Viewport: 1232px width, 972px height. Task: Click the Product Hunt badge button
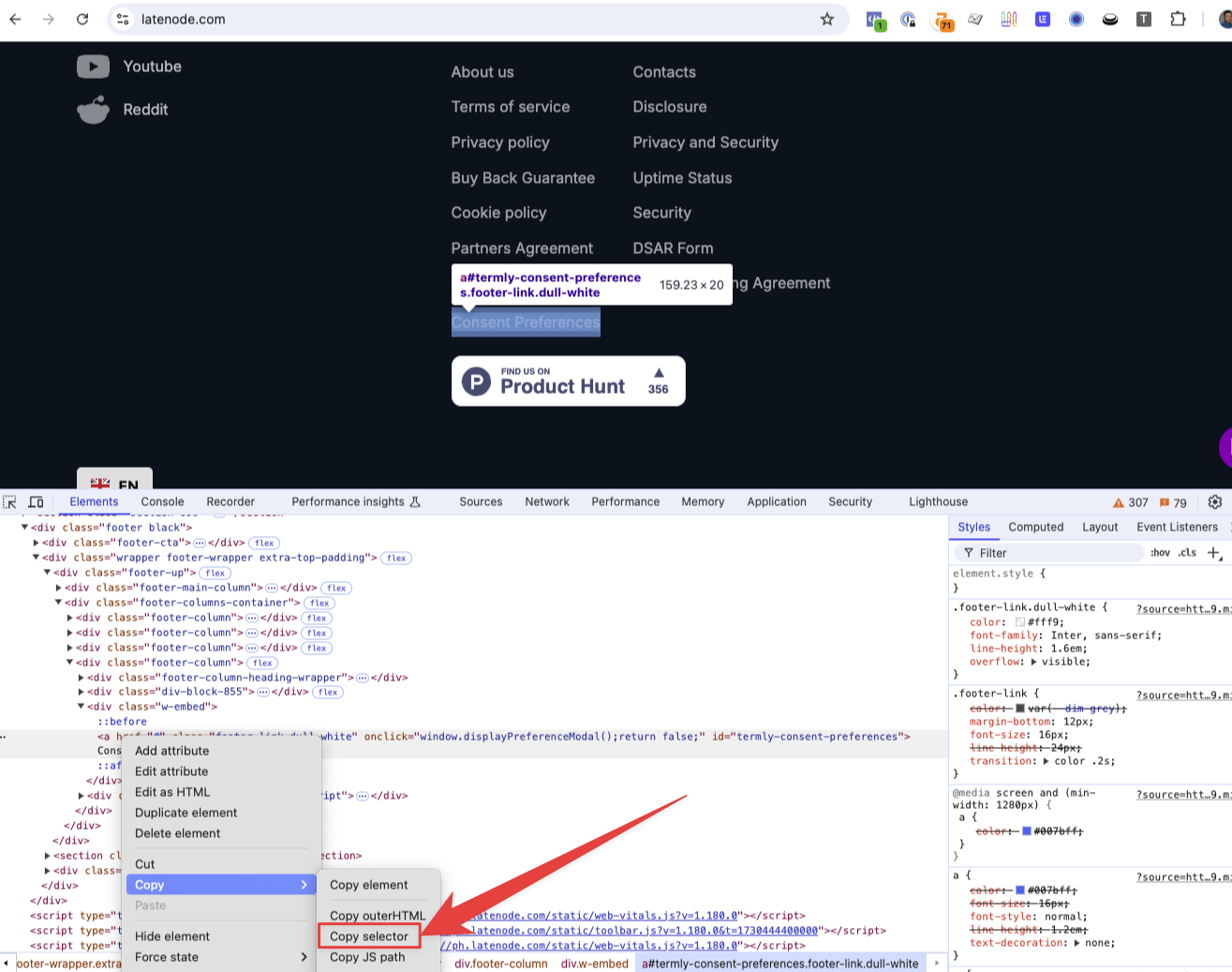pyautogui.click(x=568, y=381)
